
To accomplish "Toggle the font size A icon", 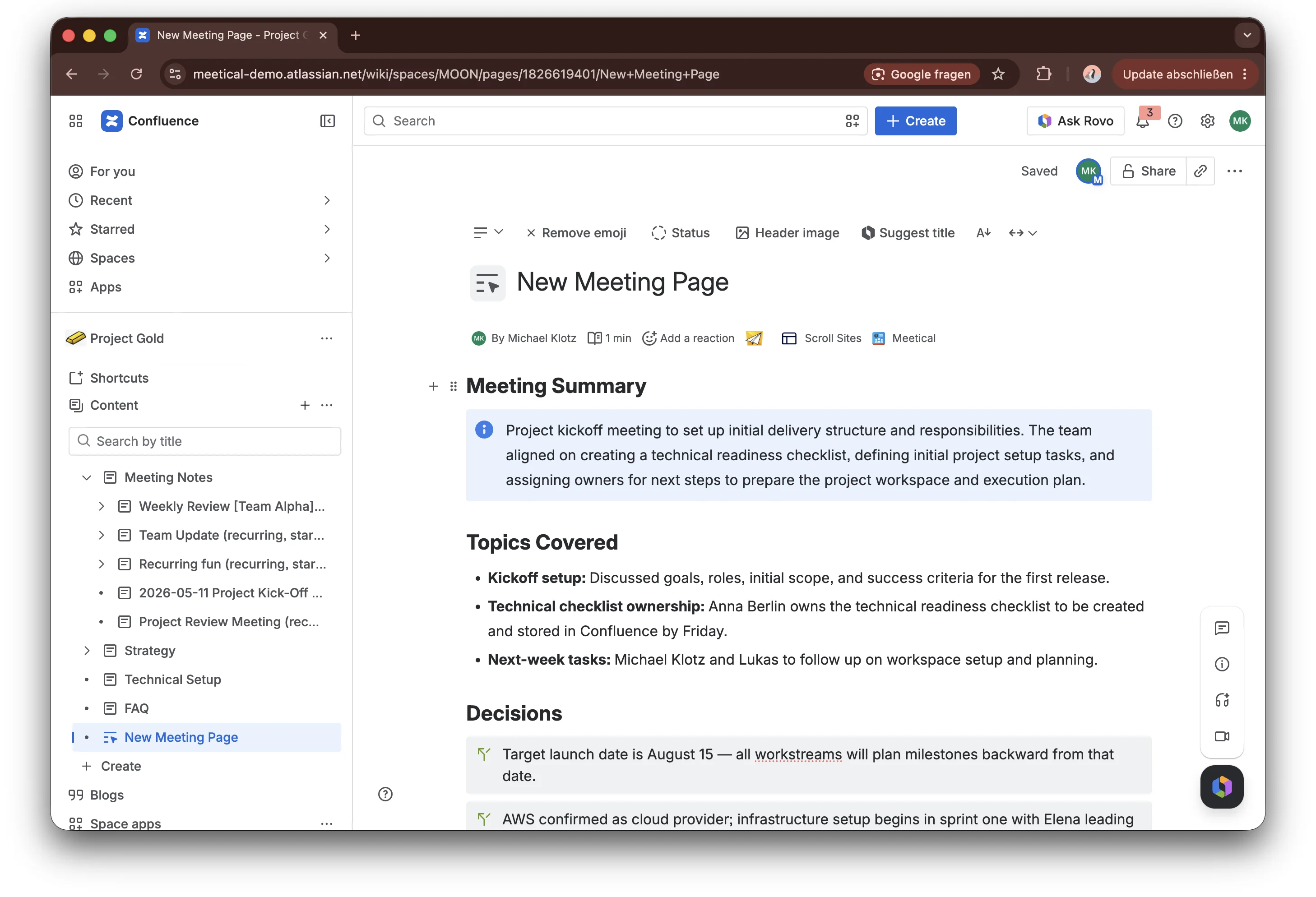I will [983, 233].
